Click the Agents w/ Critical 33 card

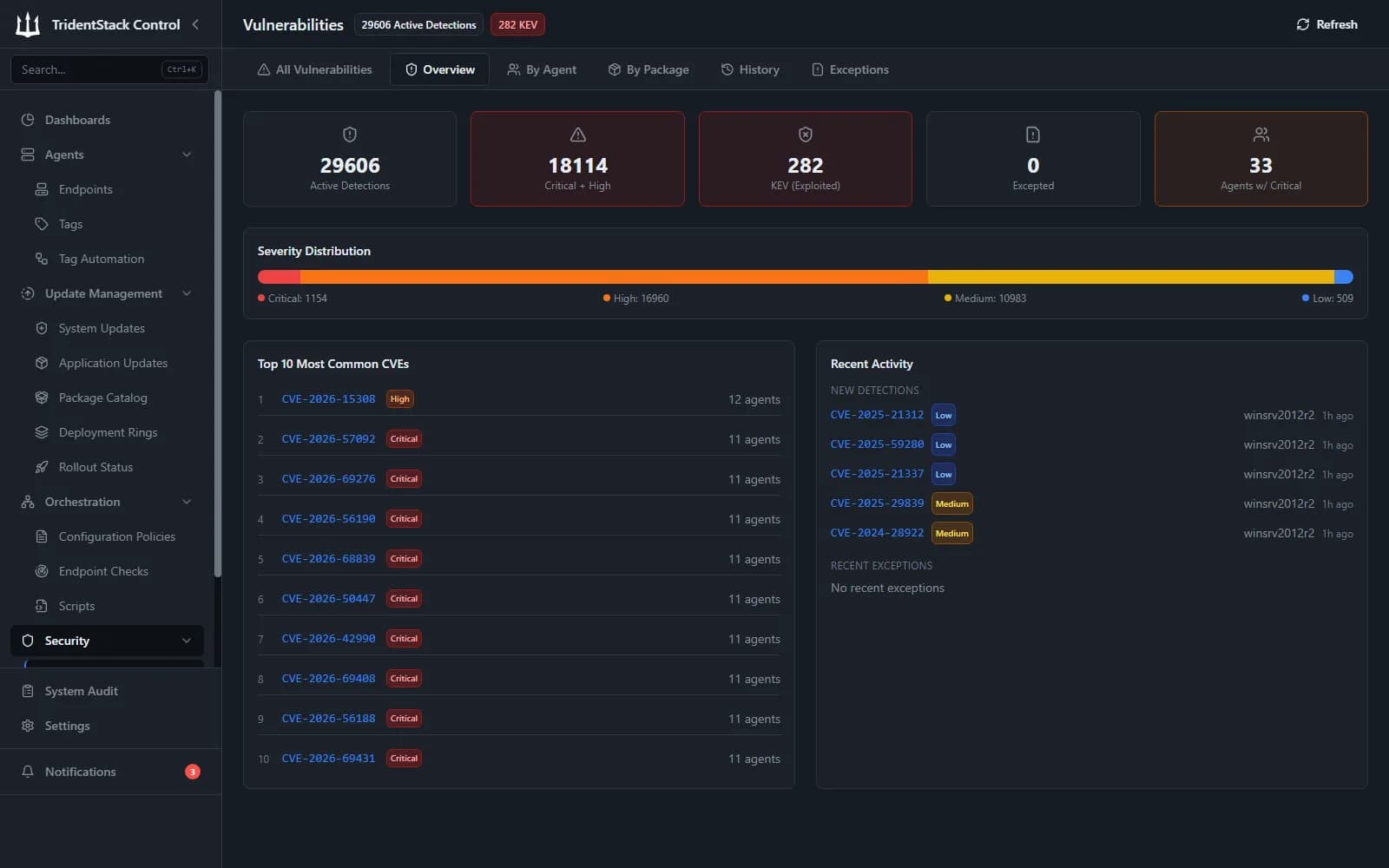coord(1261,159)
